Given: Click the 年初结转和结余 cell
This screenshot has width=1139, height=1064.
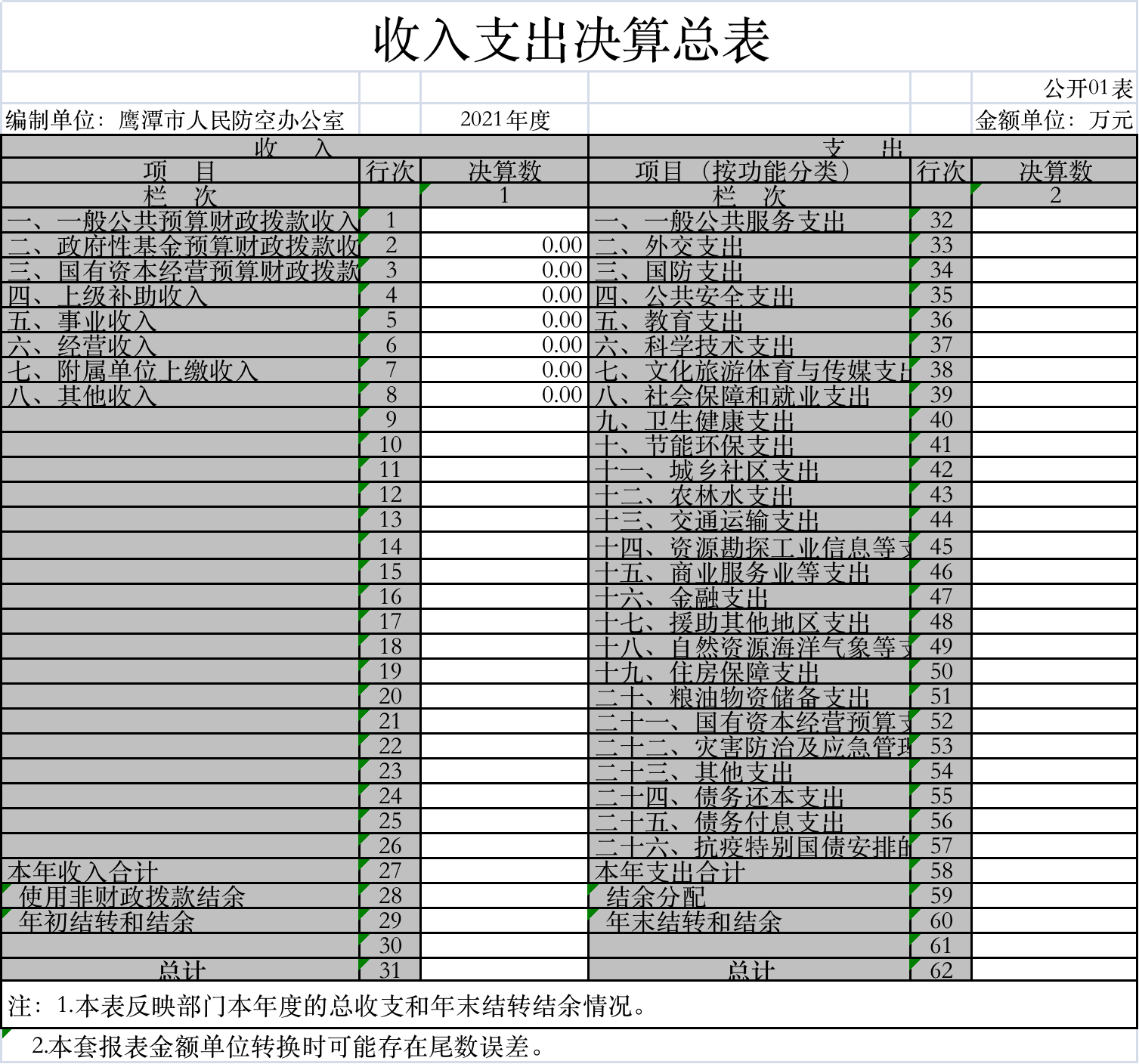Looking at the screenshot, I should click(x=181, y=920).
